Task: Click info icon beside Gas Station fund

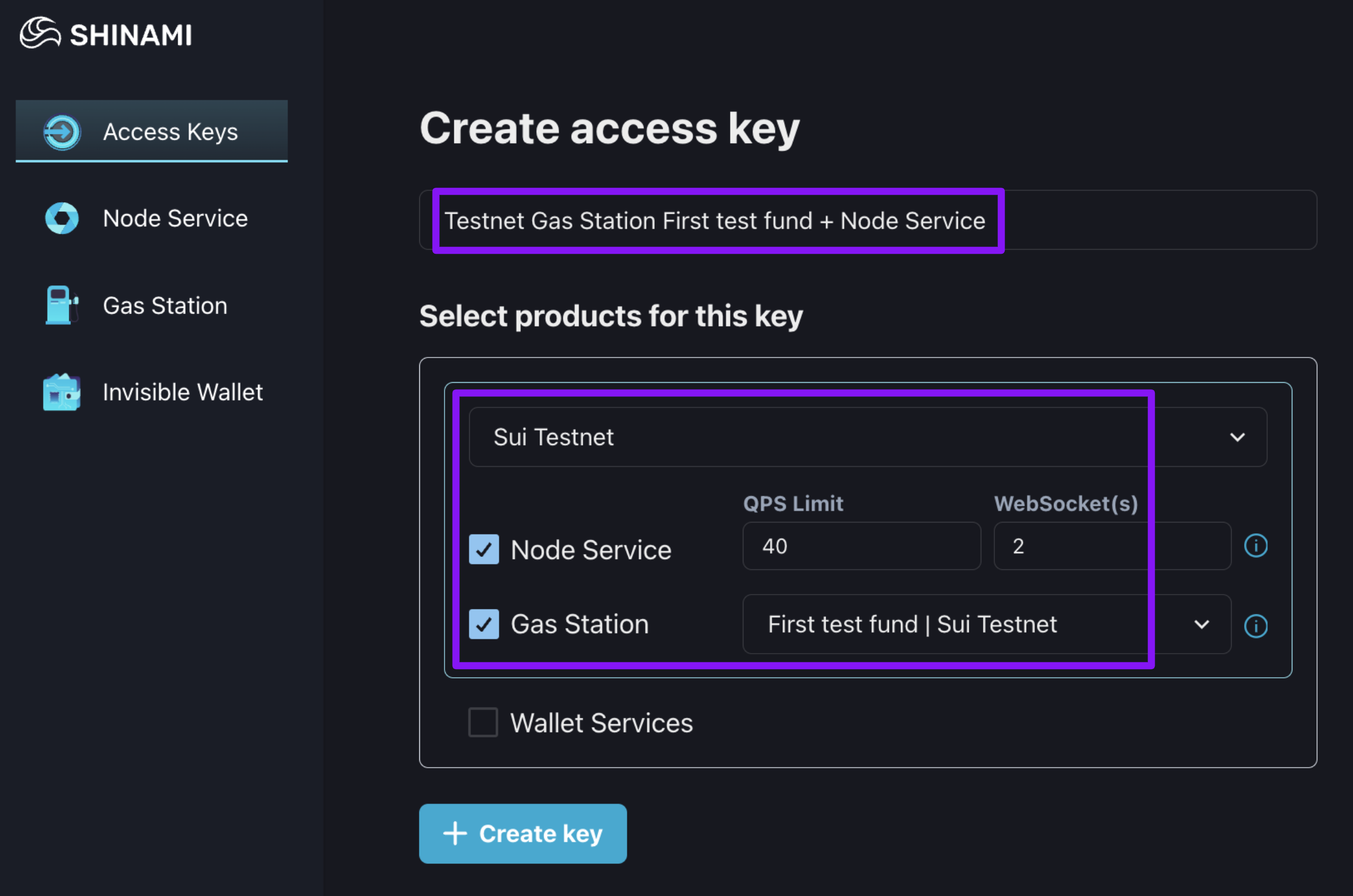Action: click(1256, 626)
